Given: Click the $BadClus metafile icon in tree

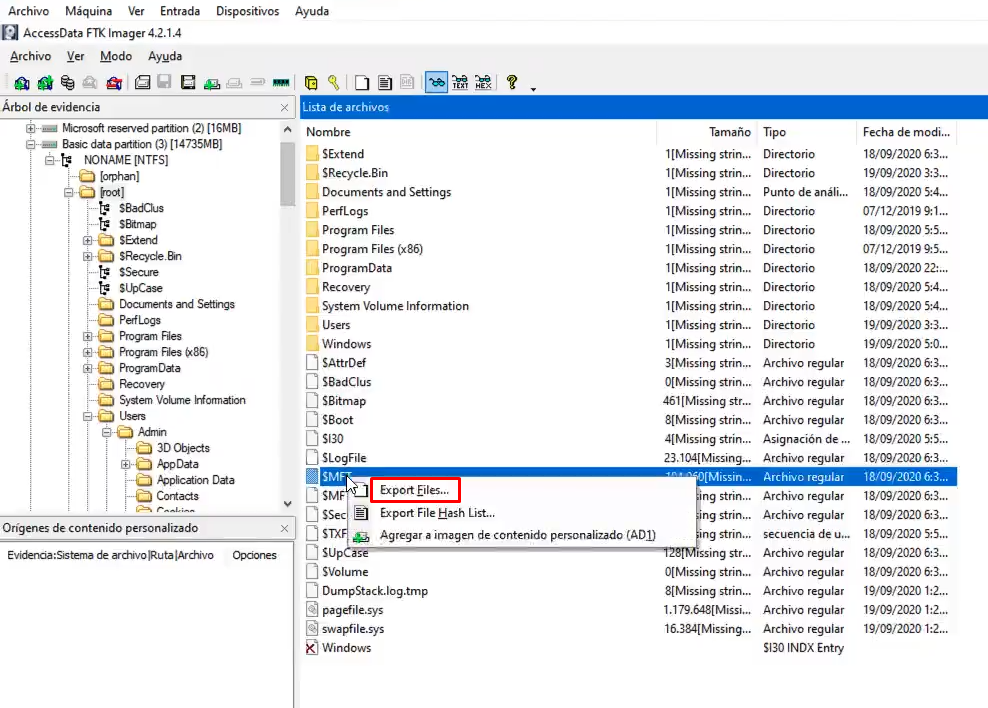Looking at the screenshot, I should pos(105,208).
